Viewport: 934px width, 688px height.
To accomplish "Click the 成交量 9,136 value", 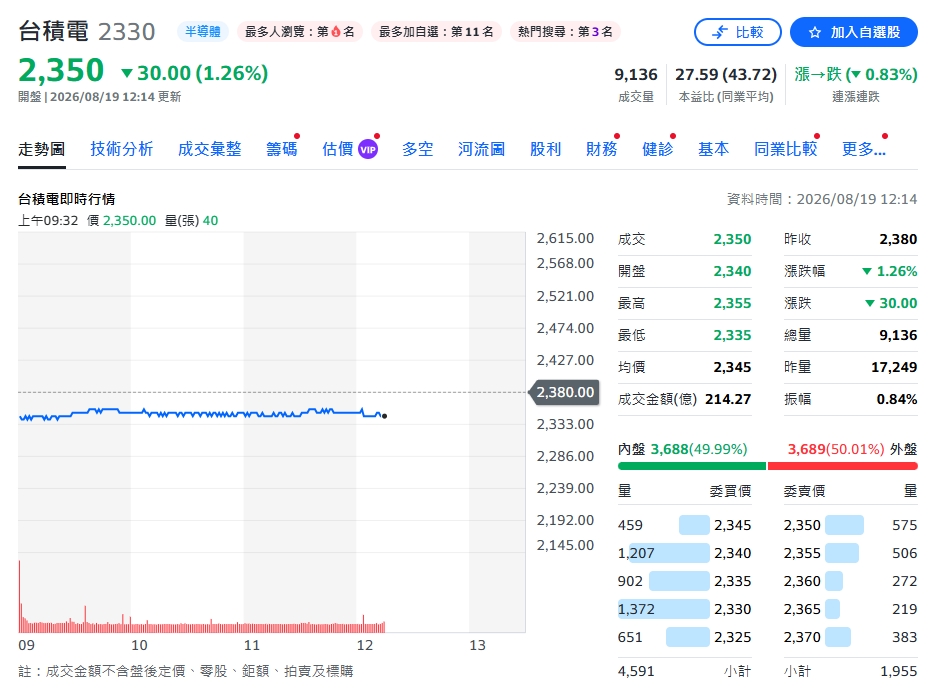I will (636, 74).
